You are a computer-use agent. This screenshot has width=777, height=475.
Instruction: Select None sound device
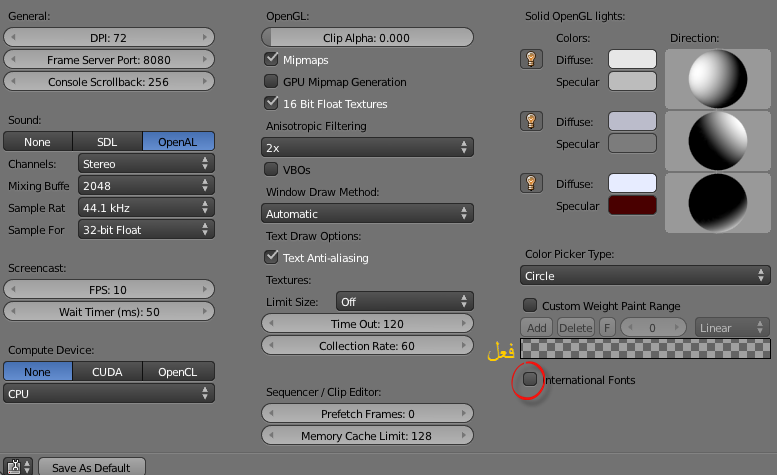coord(38,142)
